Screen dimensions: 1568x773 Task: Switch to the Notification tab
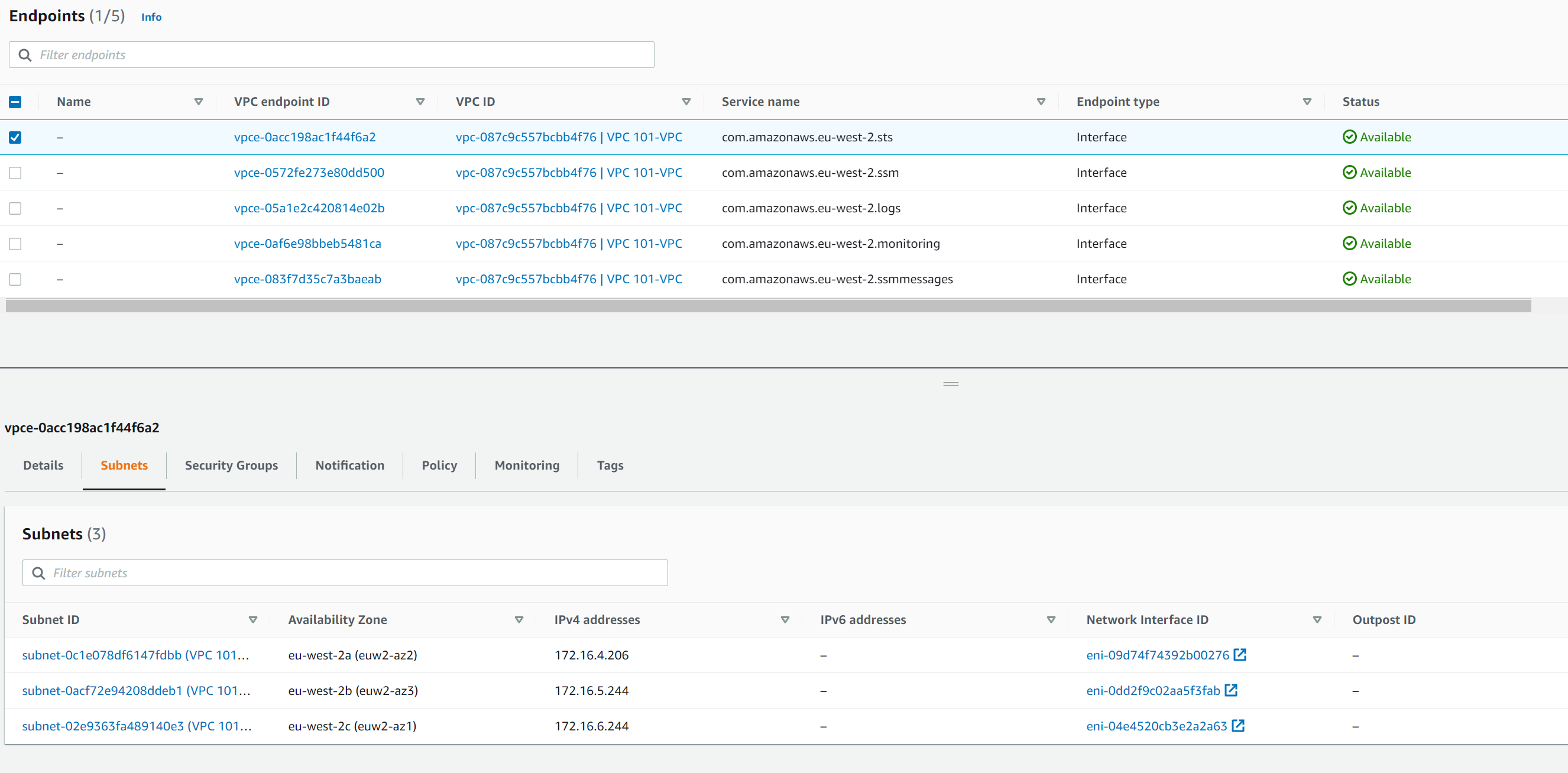[x=350, y=465]
